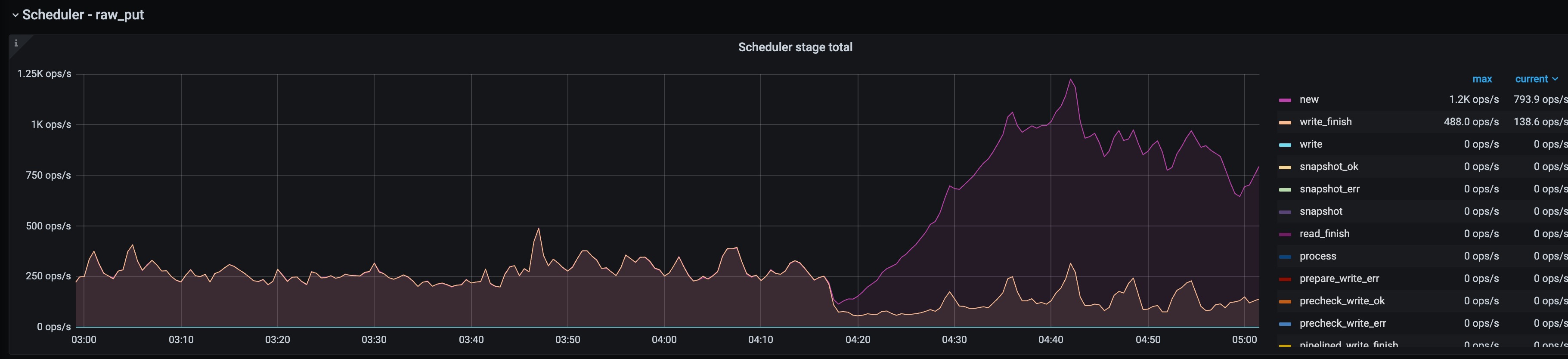This screenshot has height=359, width=1568.
Task: Click the 03:10 time axis label
Action: pyautogui.click(x=181, y=340)
